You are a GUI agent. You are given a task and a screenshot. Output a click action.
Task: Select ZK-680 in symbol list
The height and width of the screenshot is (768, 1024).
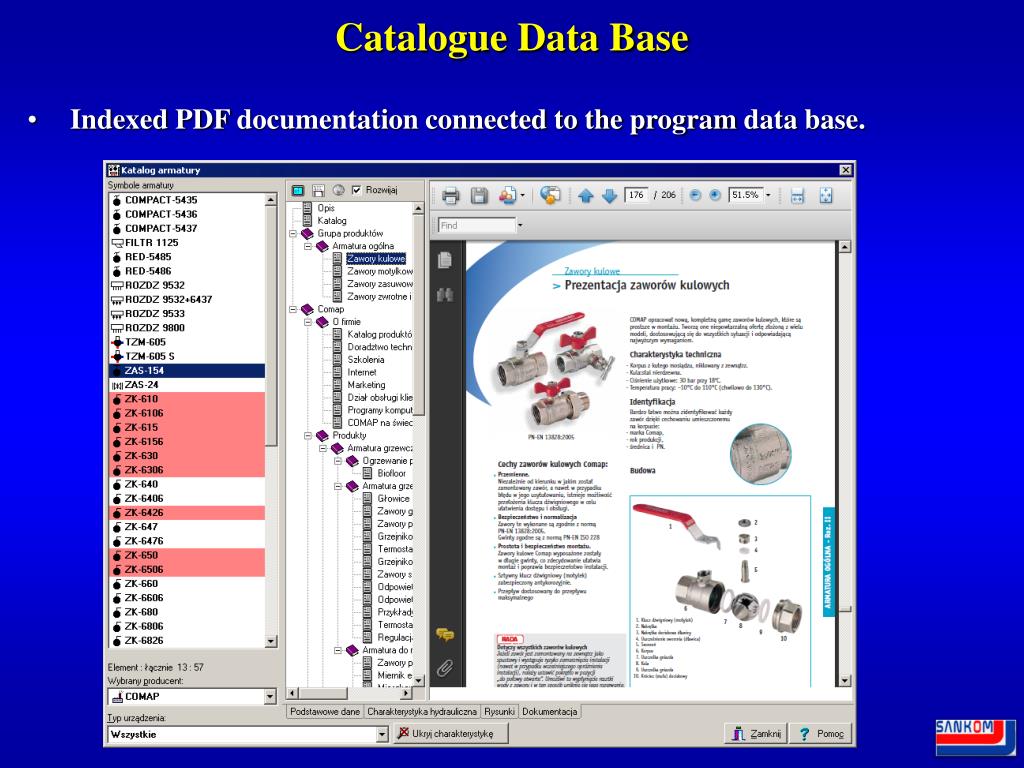[187, 613]
